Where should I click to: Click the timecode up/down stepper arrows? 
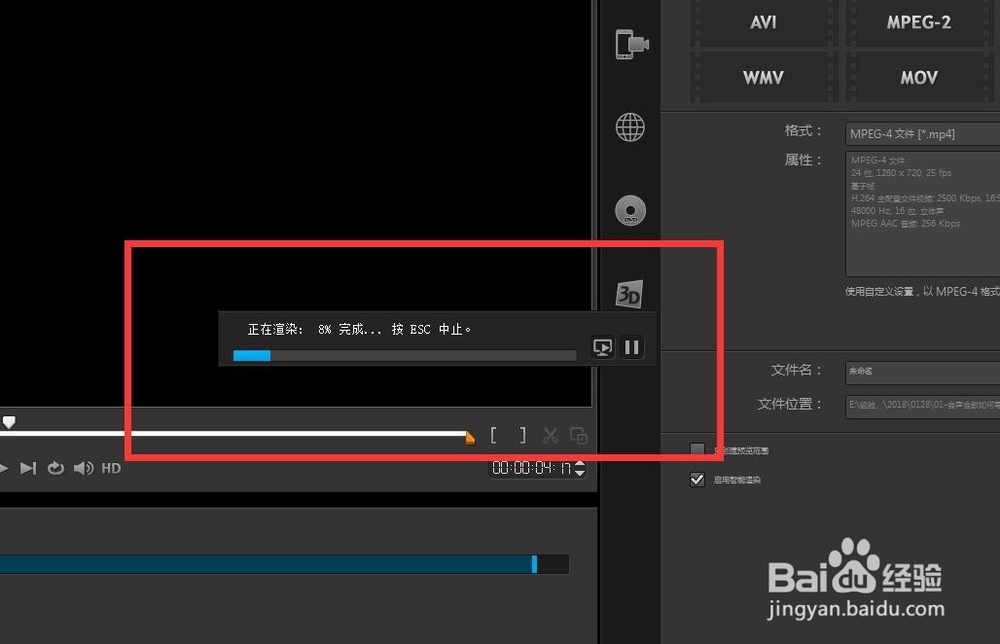(x=580, y=468)
